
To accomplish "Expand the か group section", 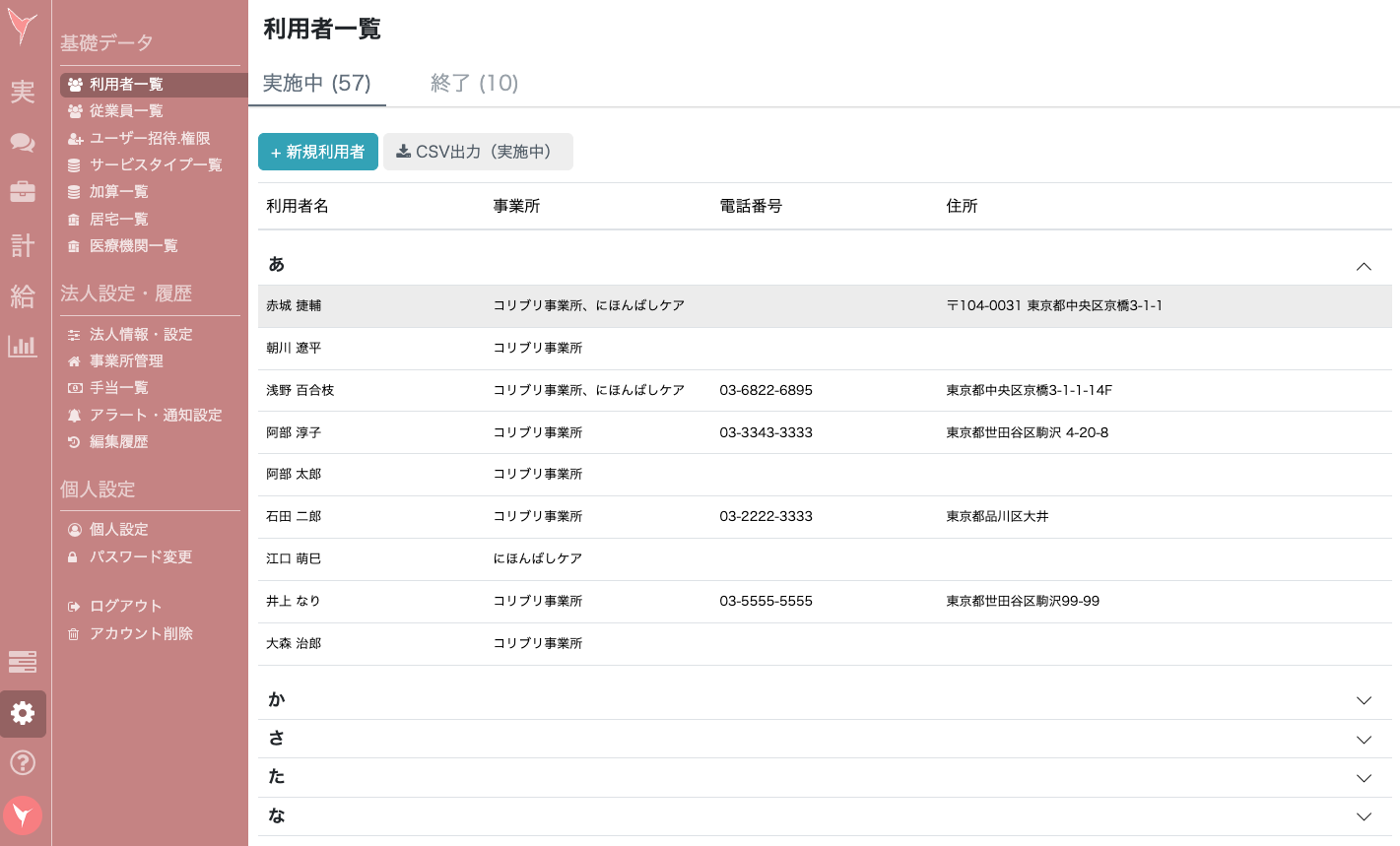I will [1364, 699].
